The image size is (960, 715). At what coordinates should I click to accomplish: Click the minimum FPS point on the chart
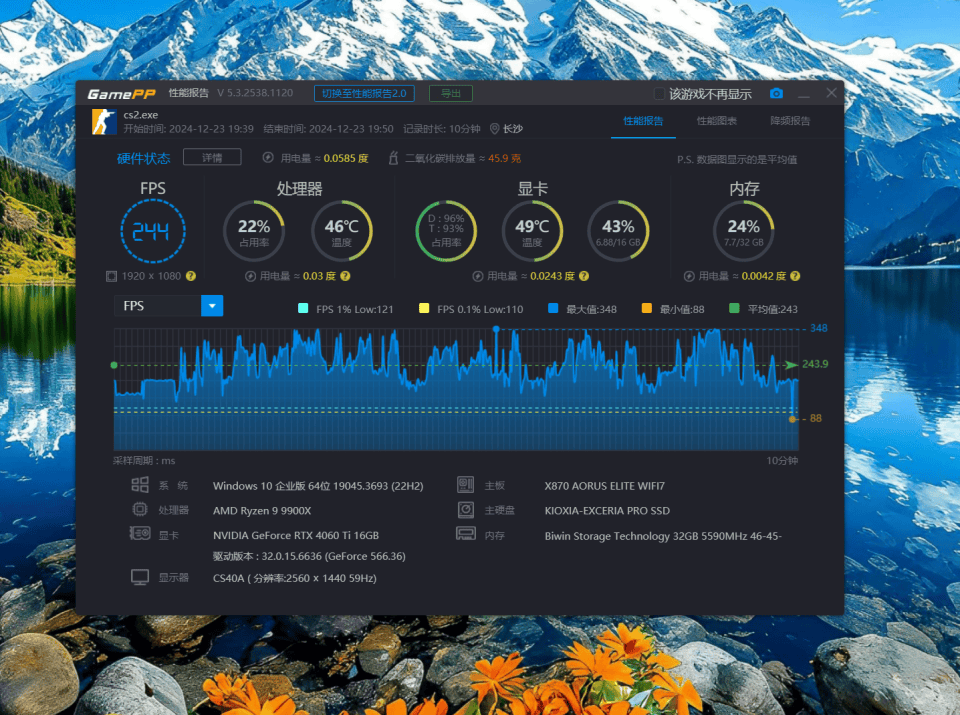coord(792,419)
